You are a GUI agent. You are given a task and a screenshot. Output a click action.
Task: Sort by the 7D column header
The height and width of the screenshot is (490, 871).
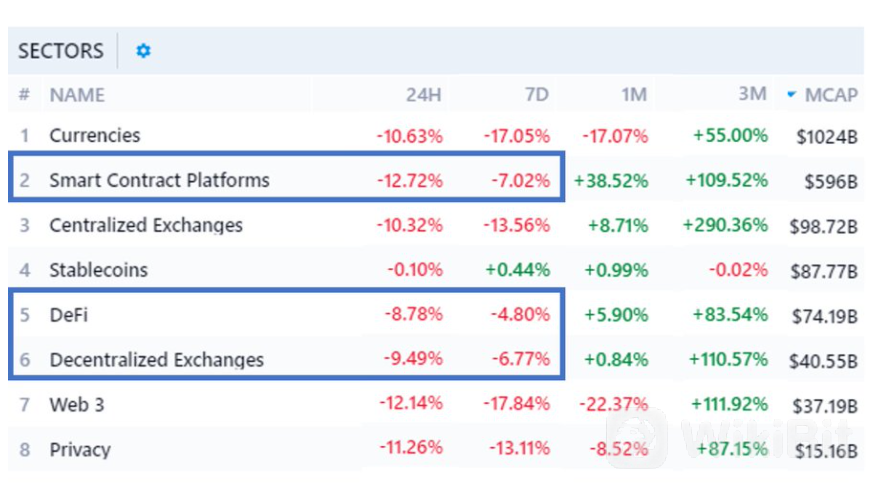pyautogui.click(x=536, y=95)
